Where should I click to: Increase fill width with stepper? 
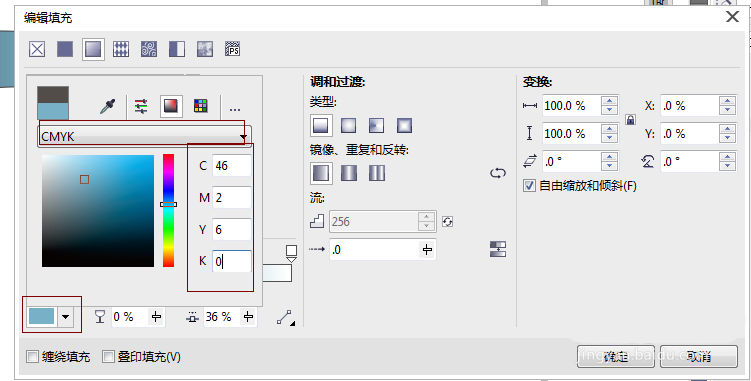coord(609,101)
